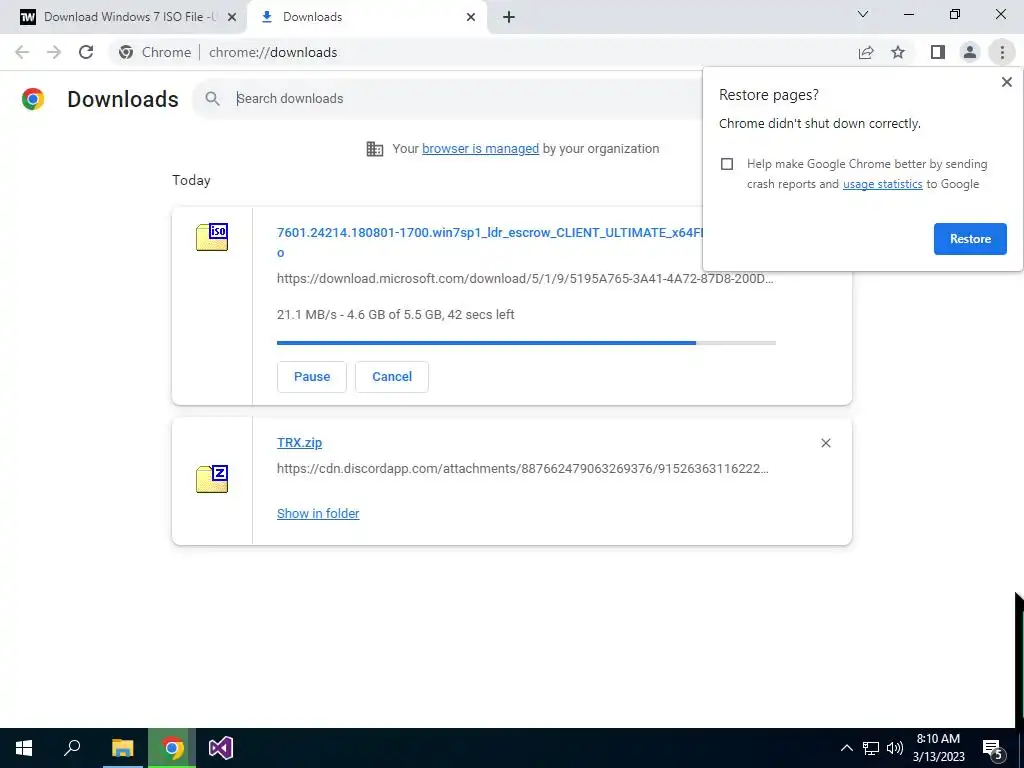The image size is (1024, 768).
Task: Click the win7sp1 ISO file name link
Action: tap(490, 233)
